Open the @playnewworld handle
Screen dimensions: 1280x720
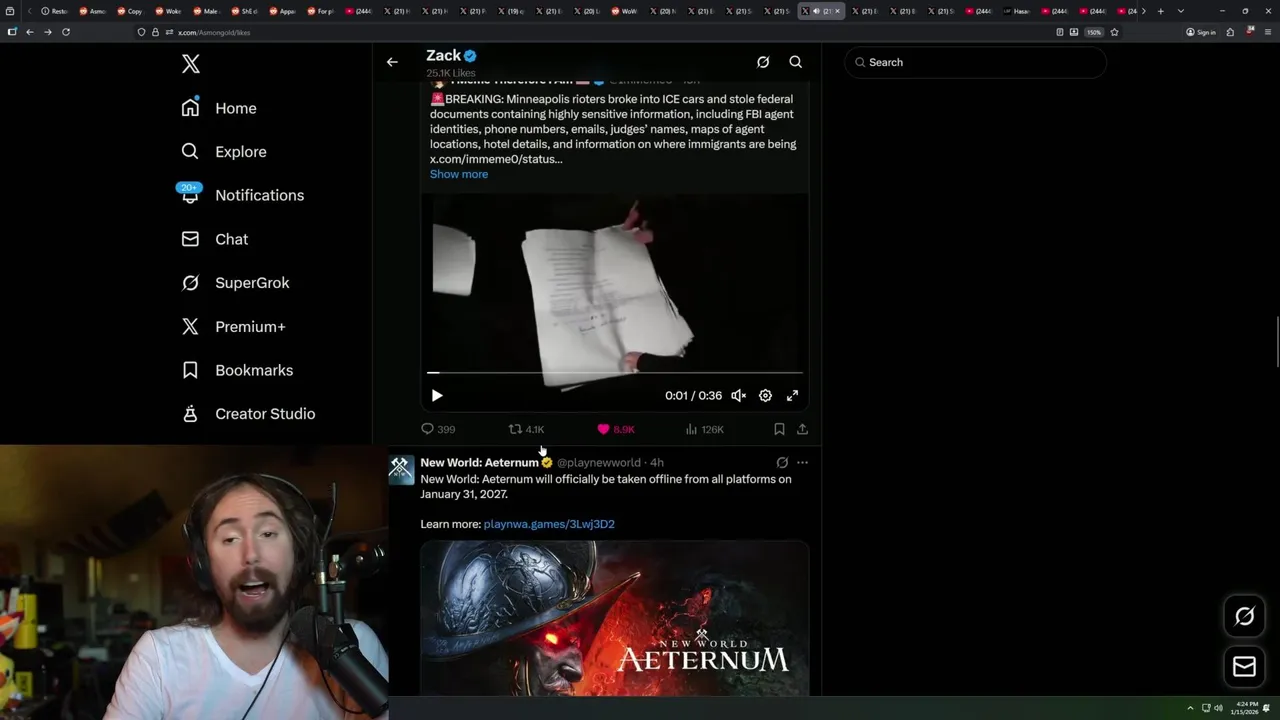pos(598,463)
